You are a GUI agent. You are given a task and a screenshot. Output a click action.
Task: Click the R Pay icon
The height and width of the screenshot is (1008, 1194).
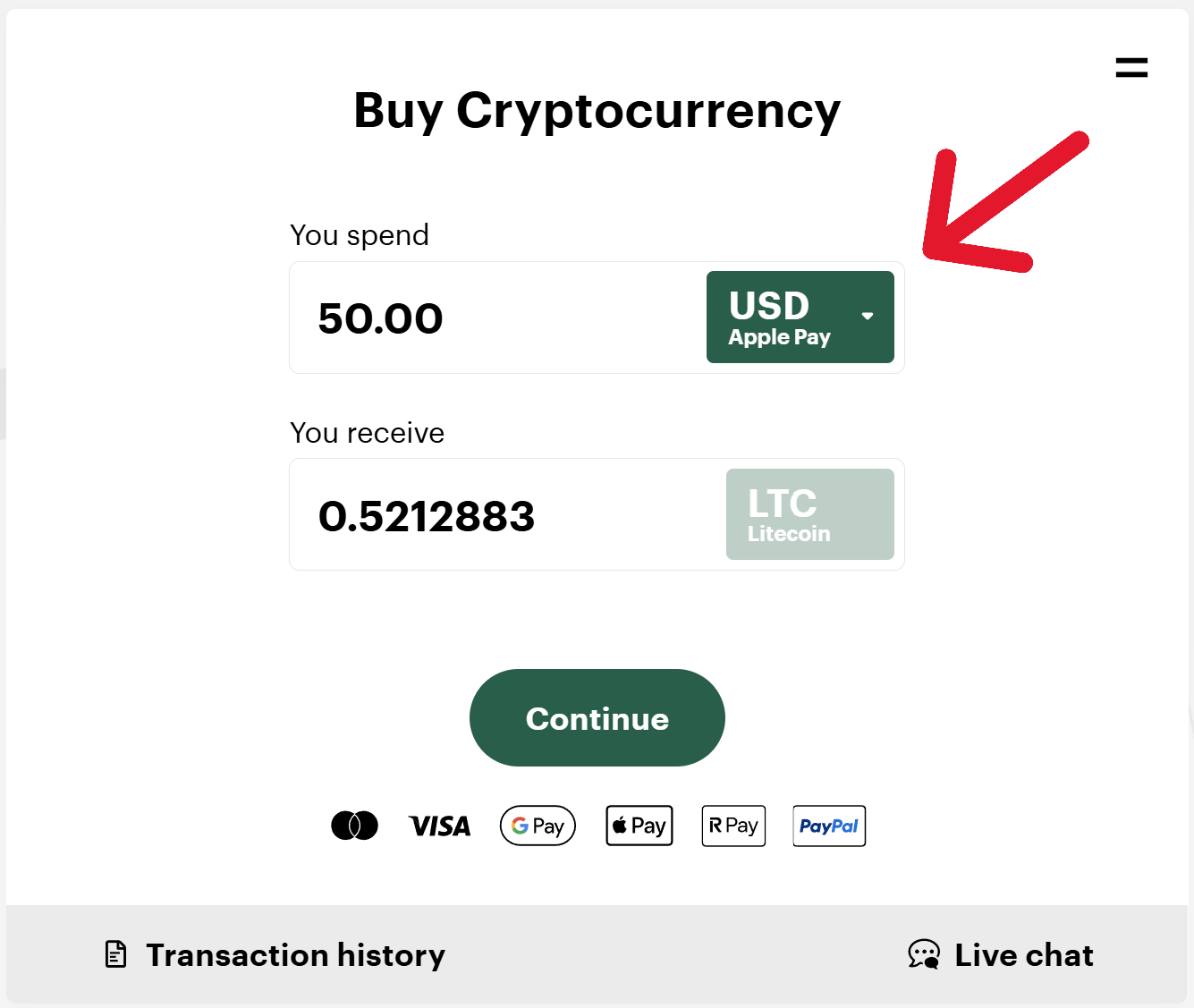click(x=733, y=826)
